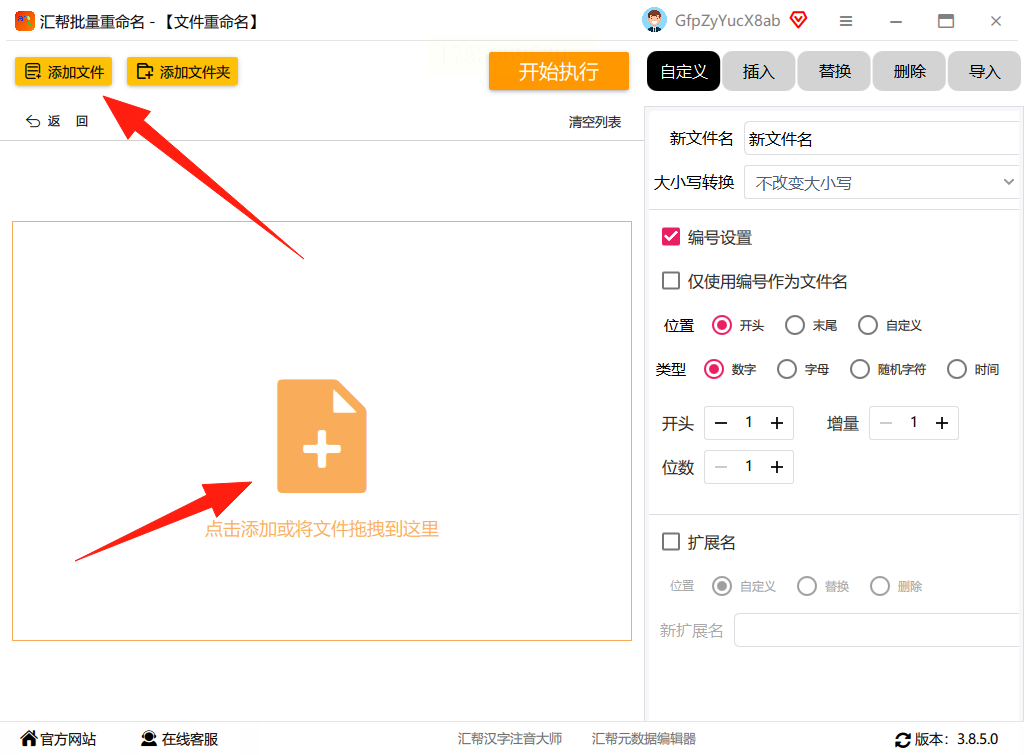
Task: Select 末尾 position radio button
Action: tap(795, 325)
